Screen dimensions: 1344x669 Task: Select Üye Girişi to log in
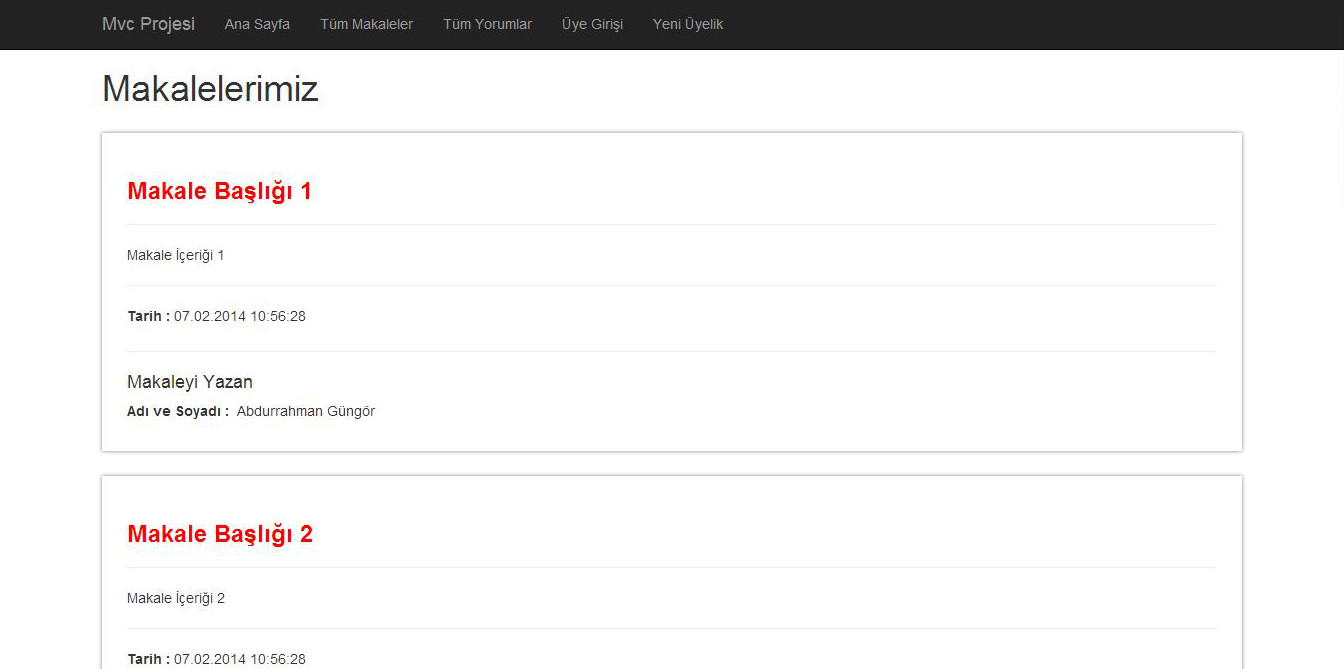click(x=592, y=24)
